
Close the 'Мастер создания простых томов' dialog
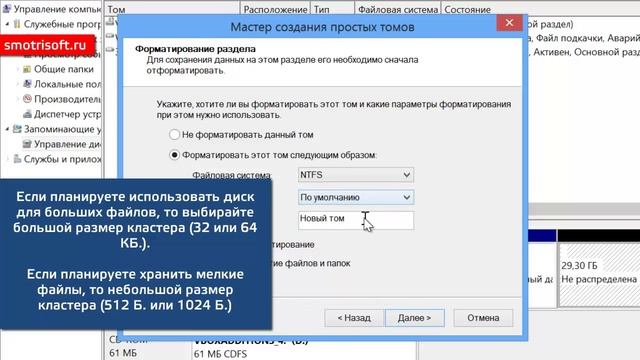click(x=509, y=23)
